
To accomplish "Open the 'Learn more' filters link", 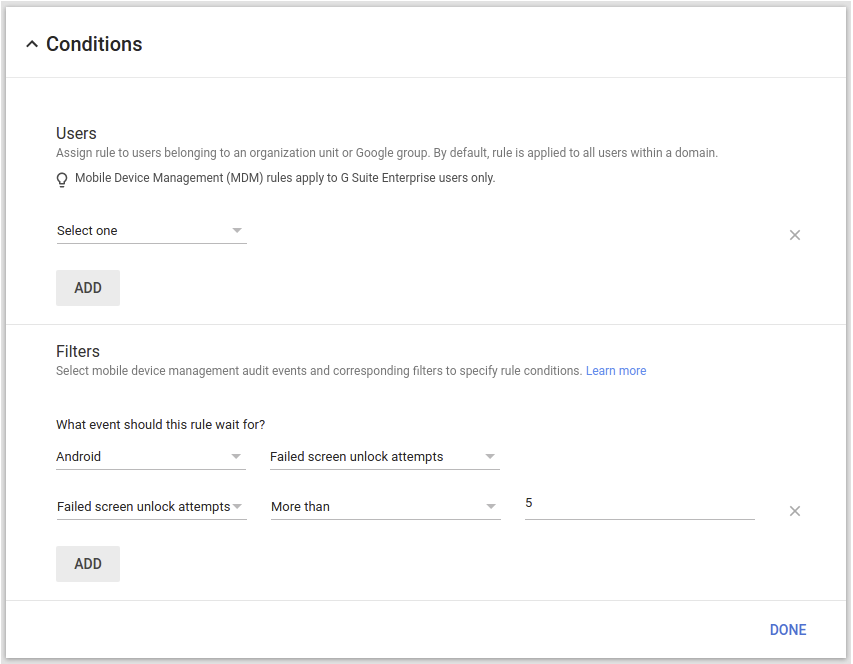I will [616, 371].
